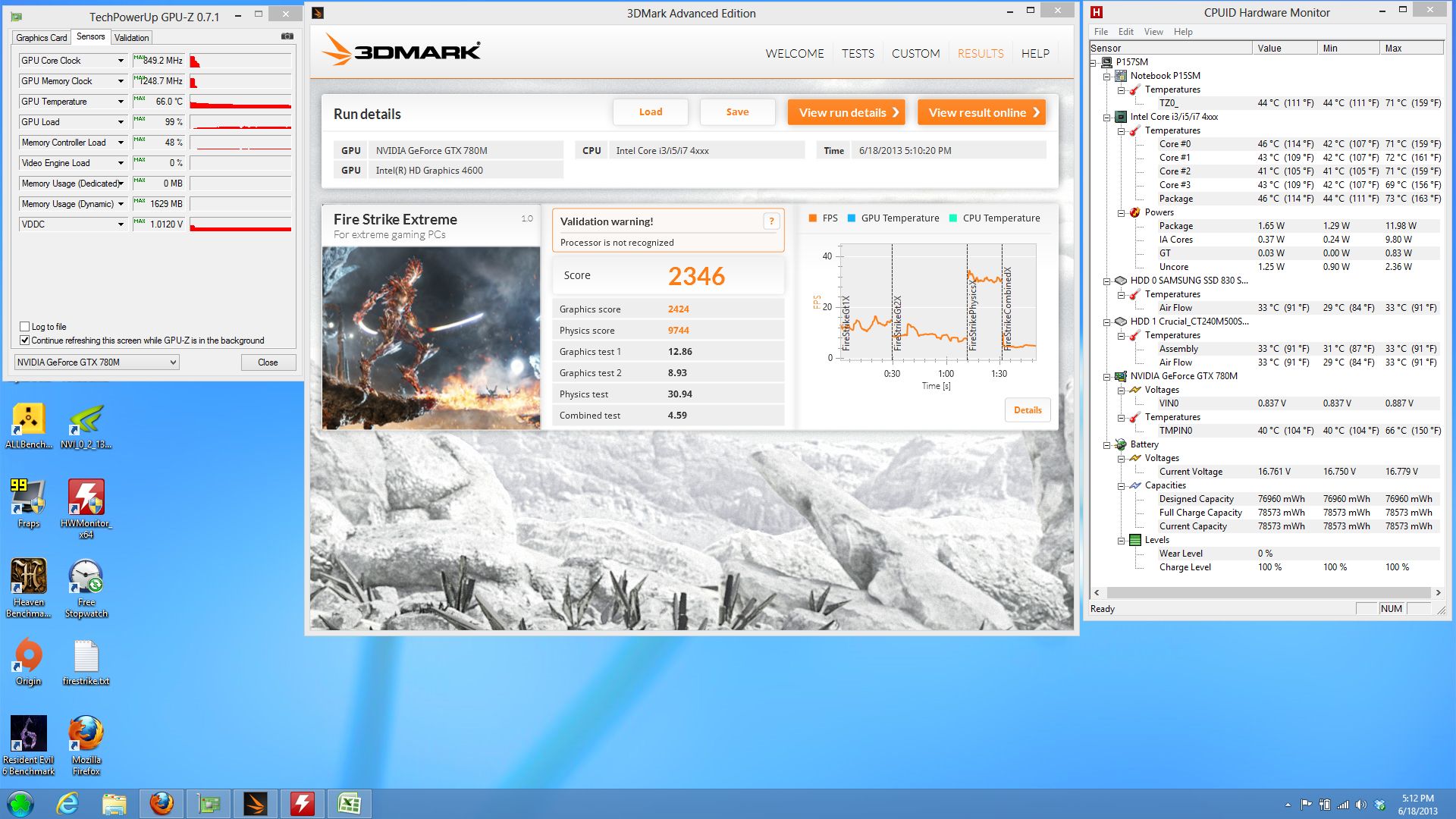This screenshot has width=1456, height=819.
Task: Open the CUSTOM section in 3DMark
Action: tap(915, 53)
